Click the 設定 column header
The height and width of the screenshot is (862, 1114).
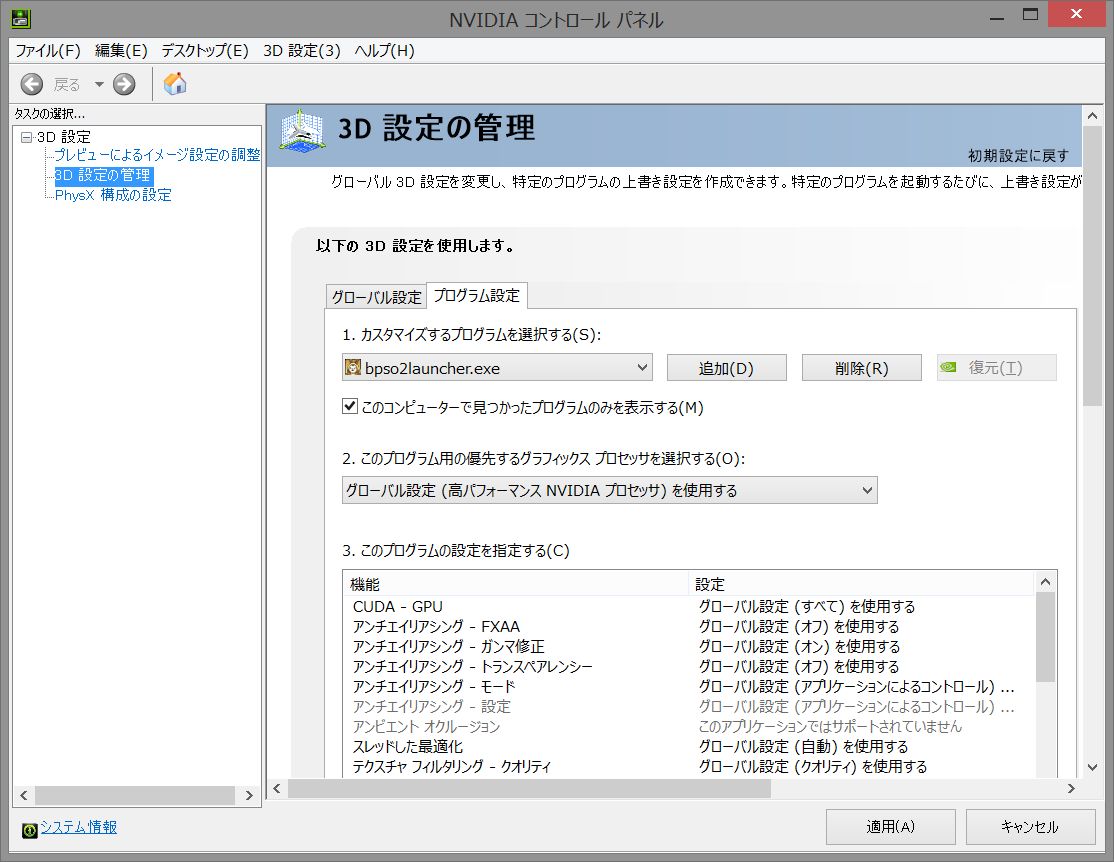[861, 584]
